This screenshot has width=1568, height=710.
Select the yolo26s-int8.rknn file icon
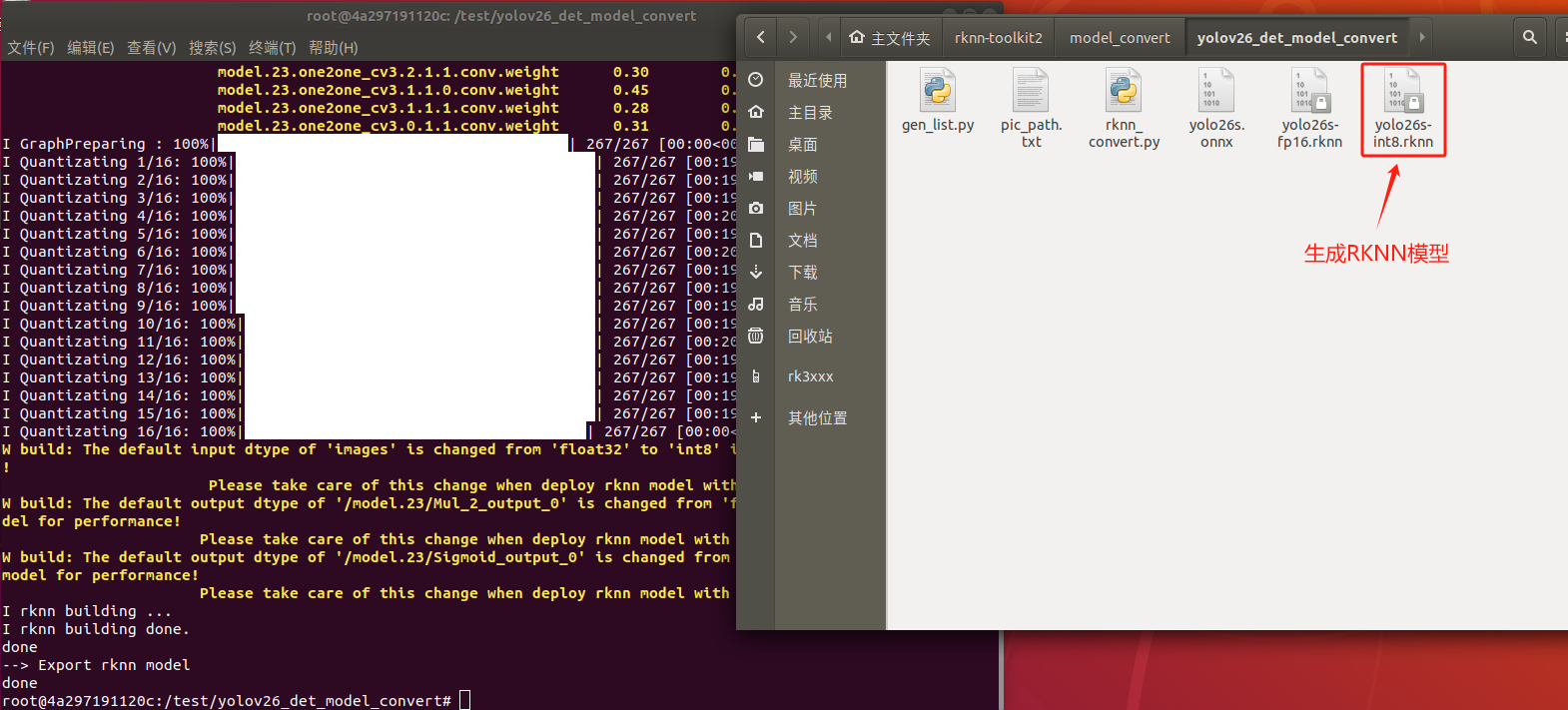point(1402,90)
